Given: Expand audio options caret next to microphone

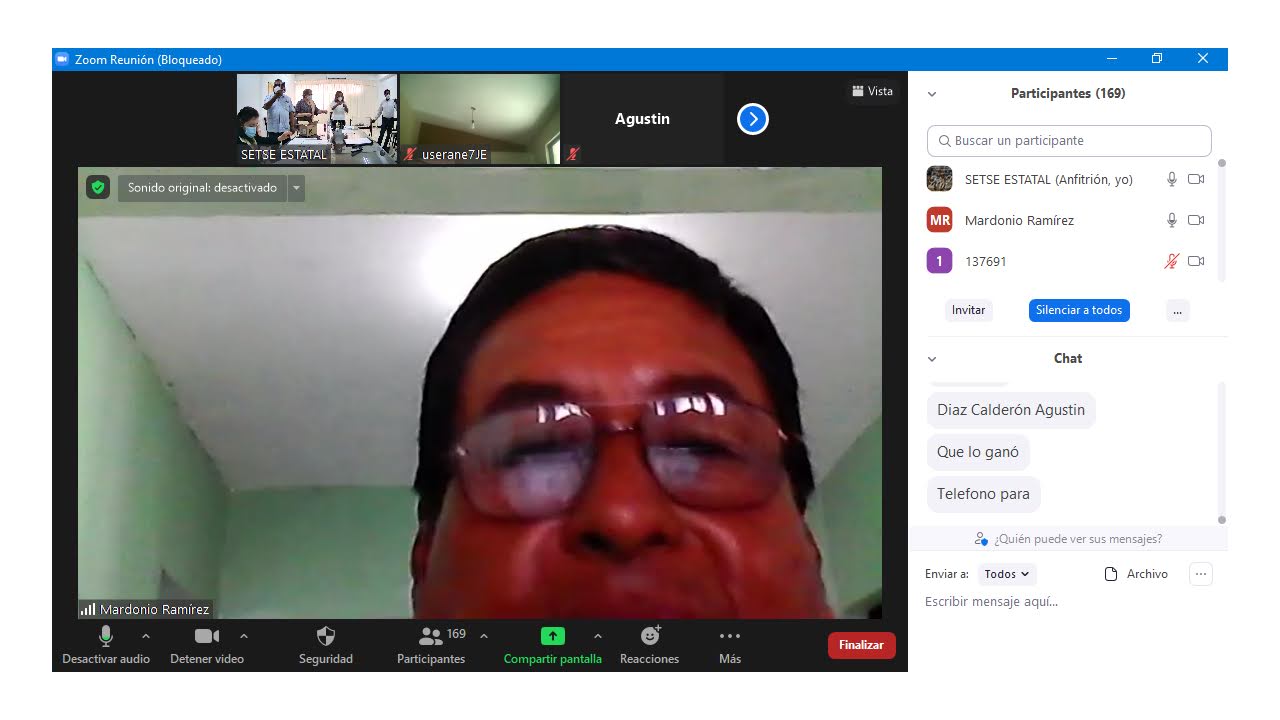Looking at the screenshot, I should (146, 636).
